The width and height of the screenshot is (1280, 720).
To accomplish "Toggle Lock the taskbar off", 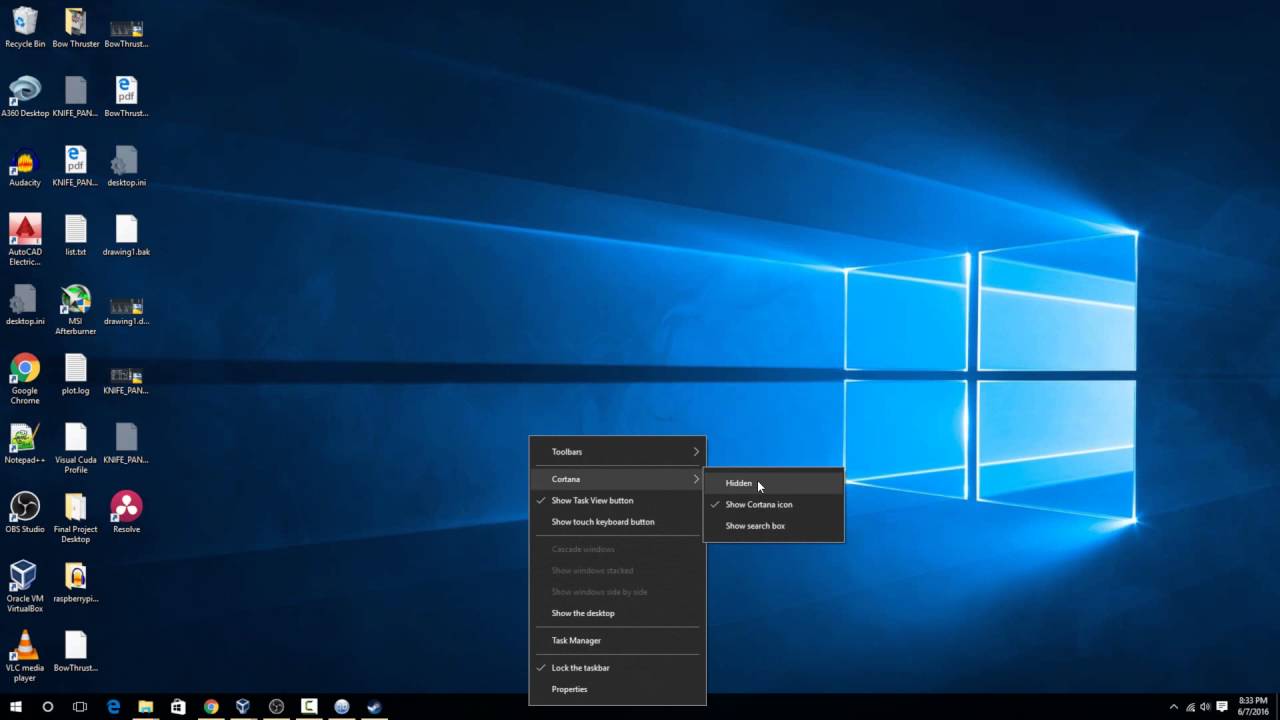I will click(581, 667).
